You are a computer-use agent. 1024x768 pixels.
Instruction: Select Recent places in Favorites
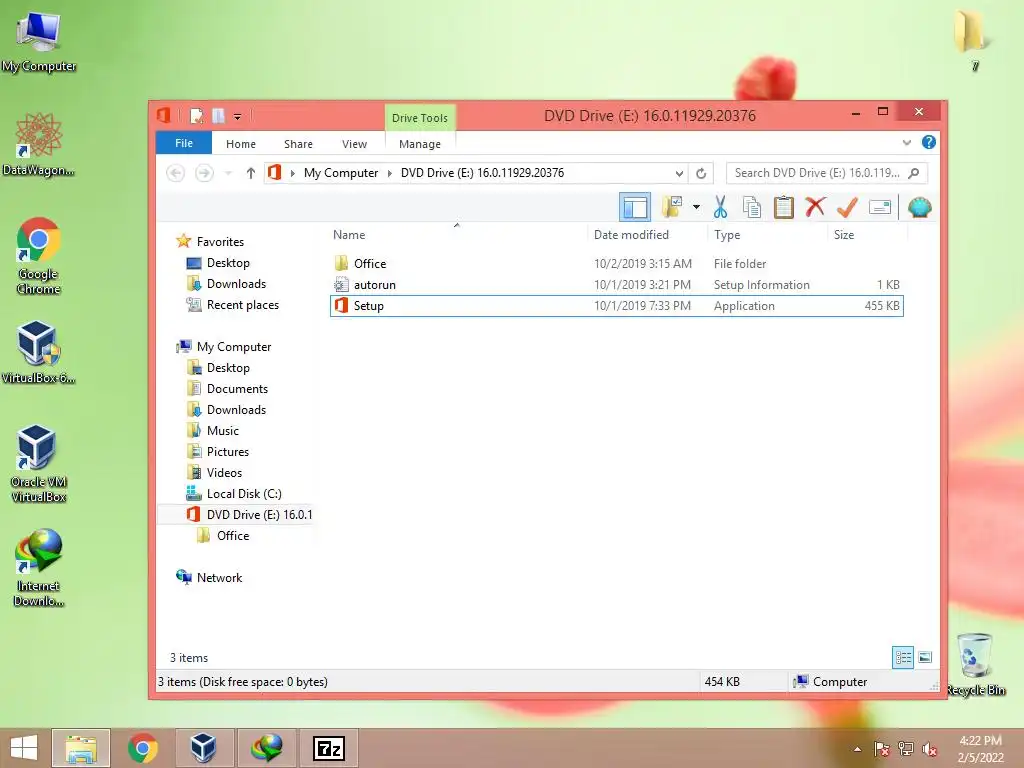pos(242,304)
